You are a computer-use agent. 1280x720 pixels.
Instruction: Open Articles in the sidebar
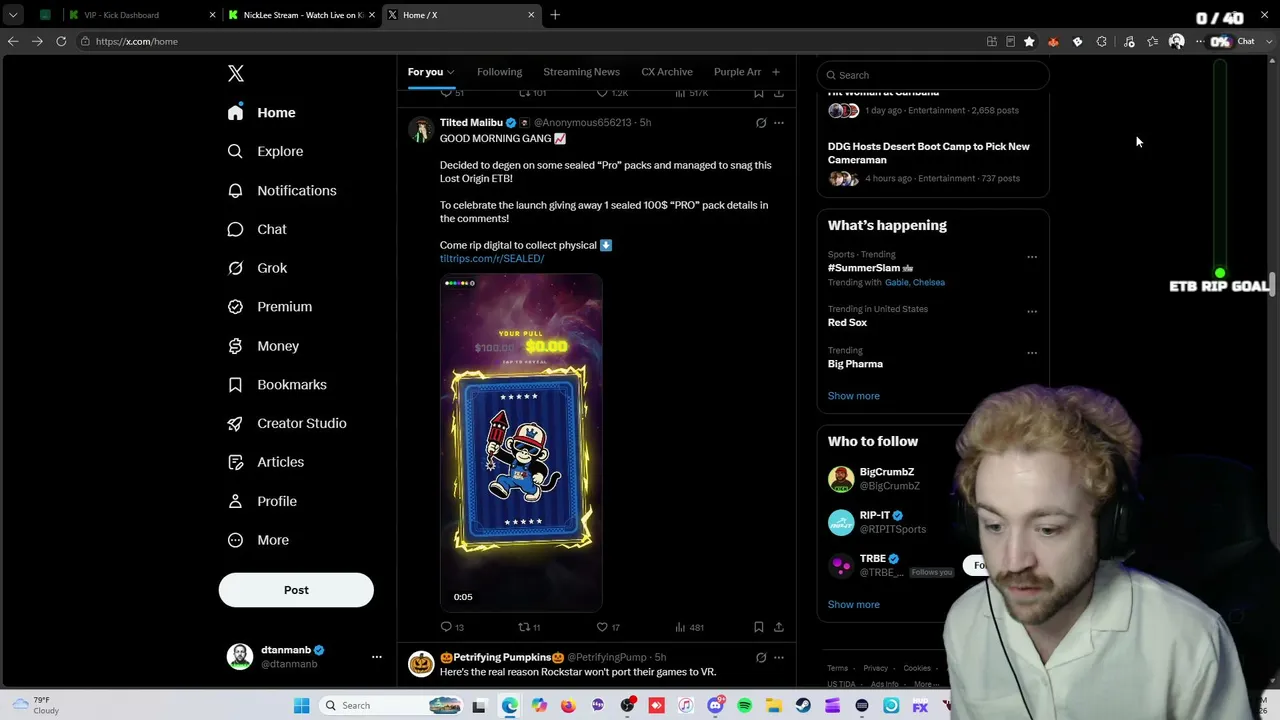[265, 462]
